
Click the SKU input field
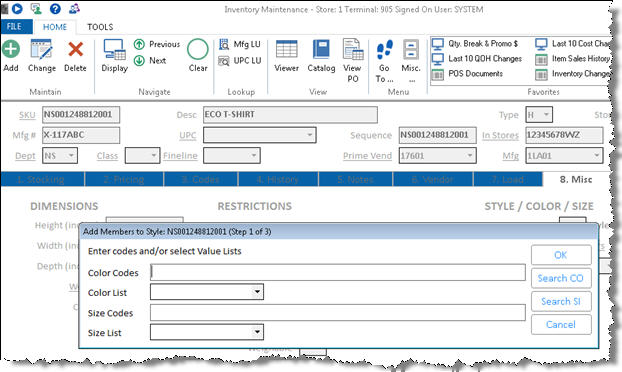(x=81, y=115)
